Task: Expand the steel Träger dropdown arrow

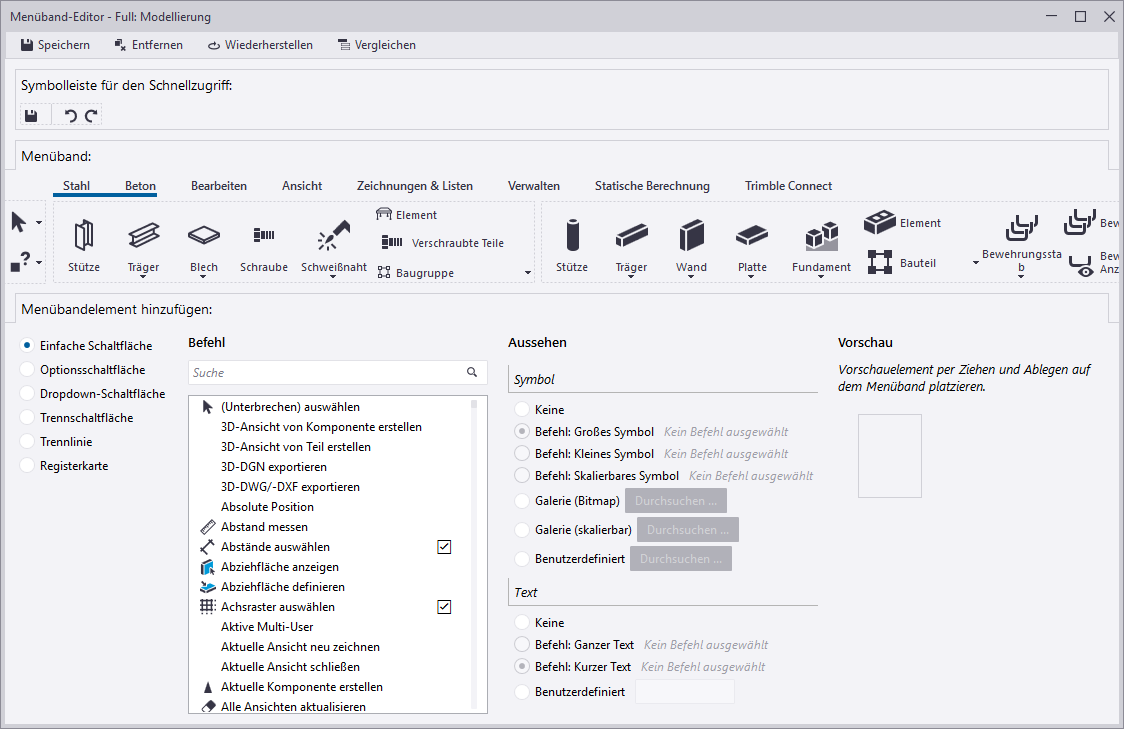Action: [144, 277]
